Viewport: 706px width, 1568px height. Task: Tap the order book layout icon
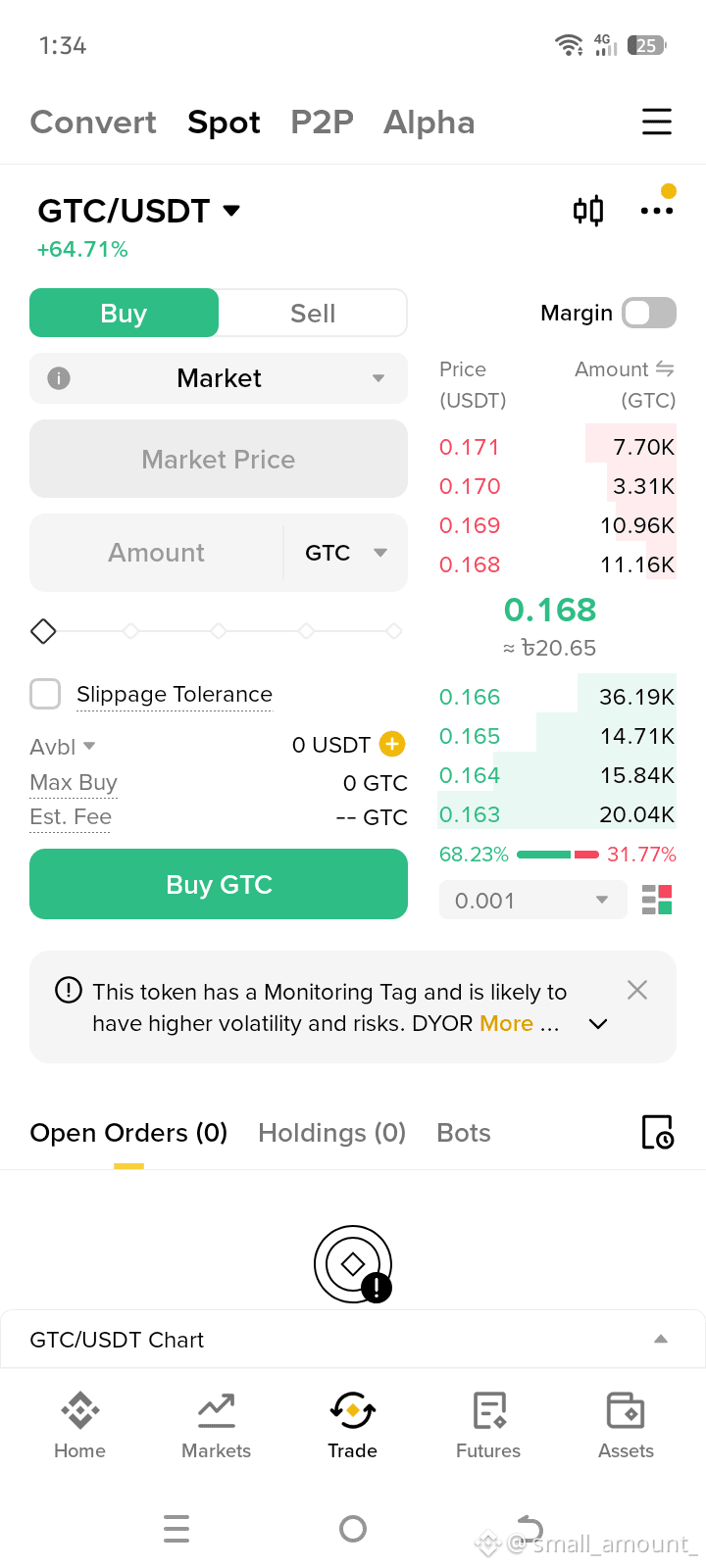click(x=657, y=900)
